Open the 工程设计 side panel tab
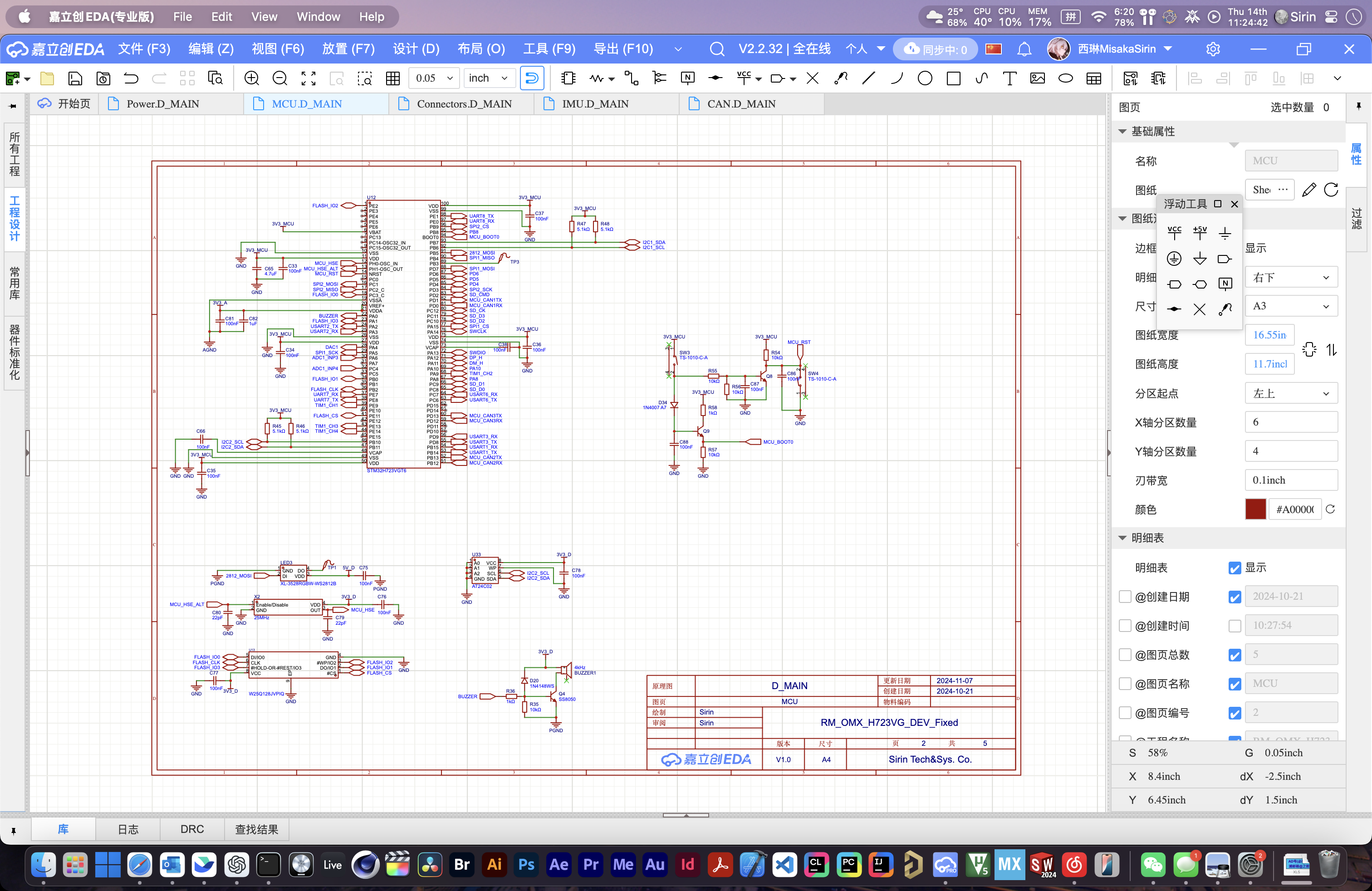This screenshot has height=891, width=1372. tap(15, 218)
